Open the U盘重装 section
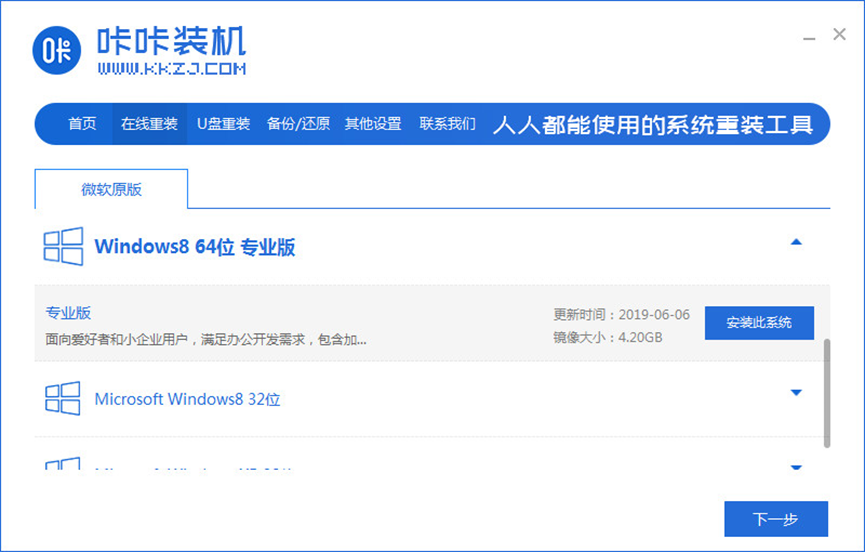 coord(223,124)
